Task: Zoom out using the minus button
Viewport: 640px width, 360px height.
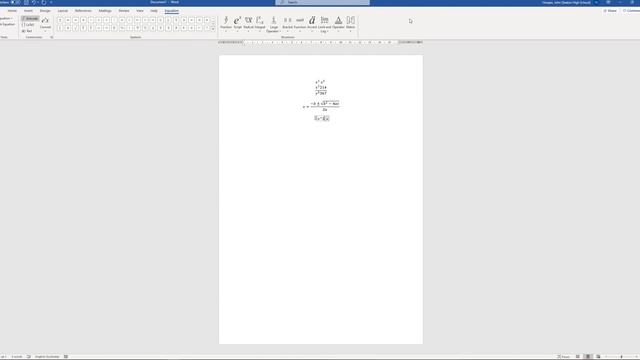Action: pos(605,356)
